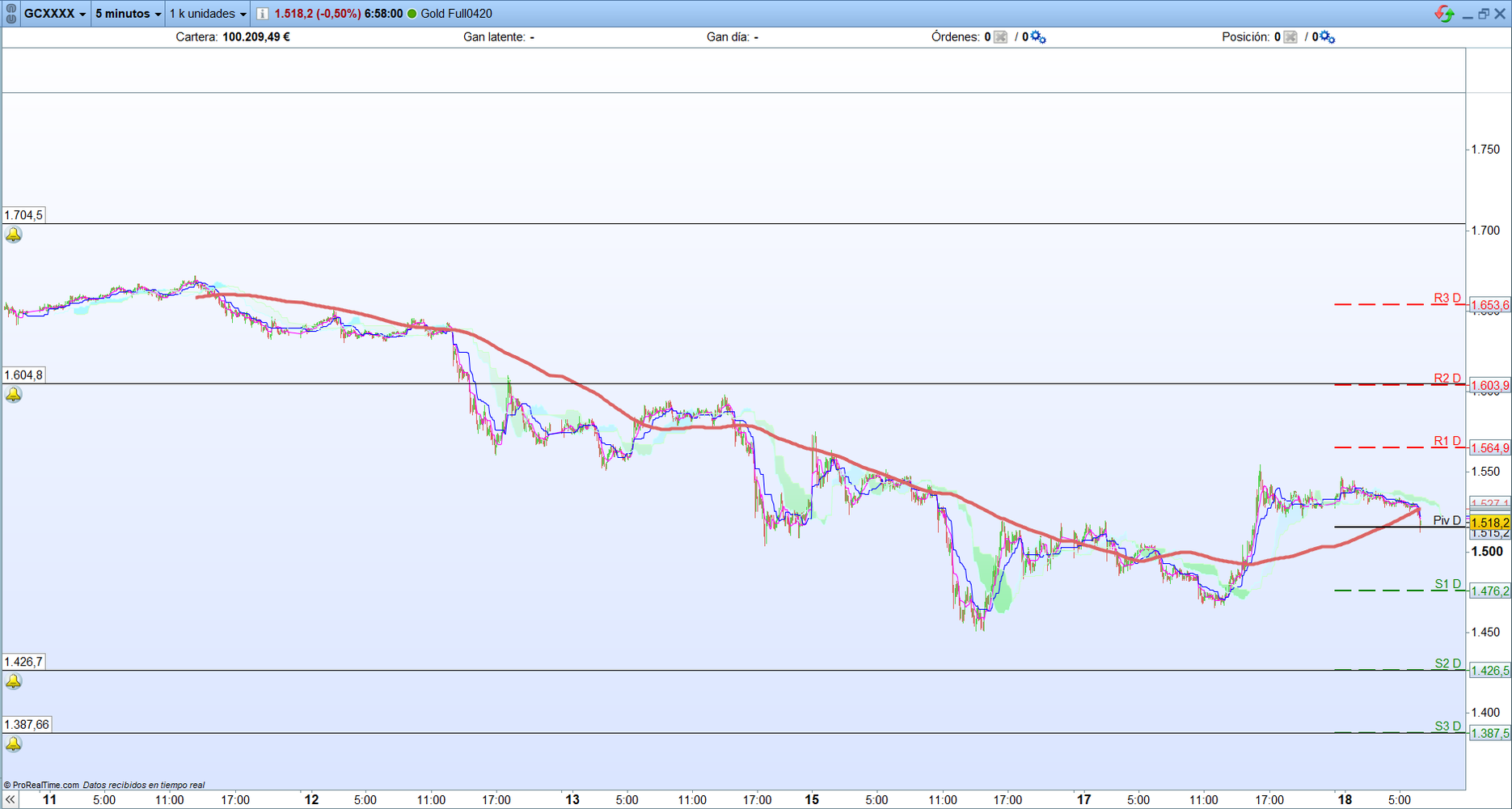The image size is (1512, 809).
Task: Click the date marker 13 on time axis
Action: 572,800
